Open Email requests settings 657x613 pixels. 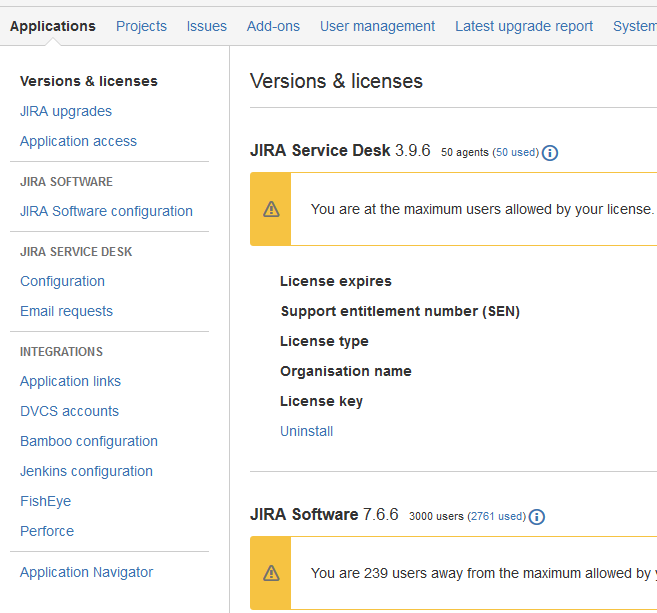point(67,311)
